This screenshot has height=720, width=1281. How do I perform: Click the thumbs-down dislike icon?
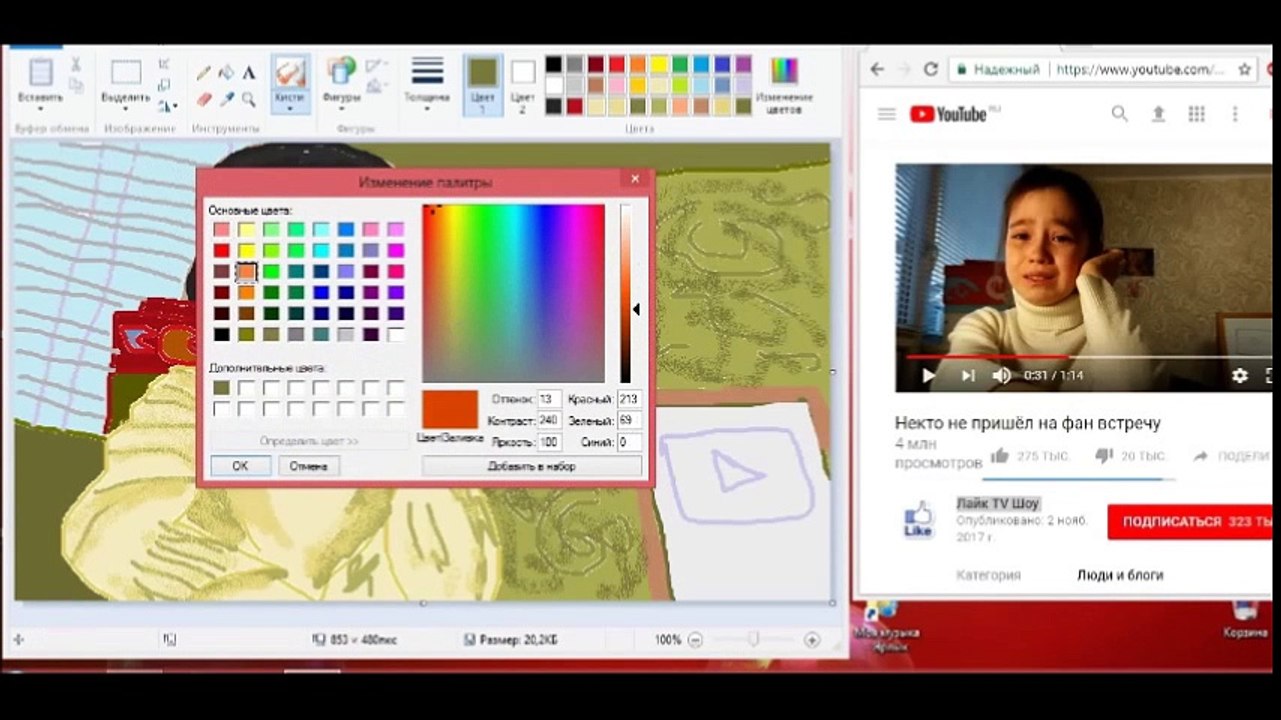click(x=1104, y=456)
